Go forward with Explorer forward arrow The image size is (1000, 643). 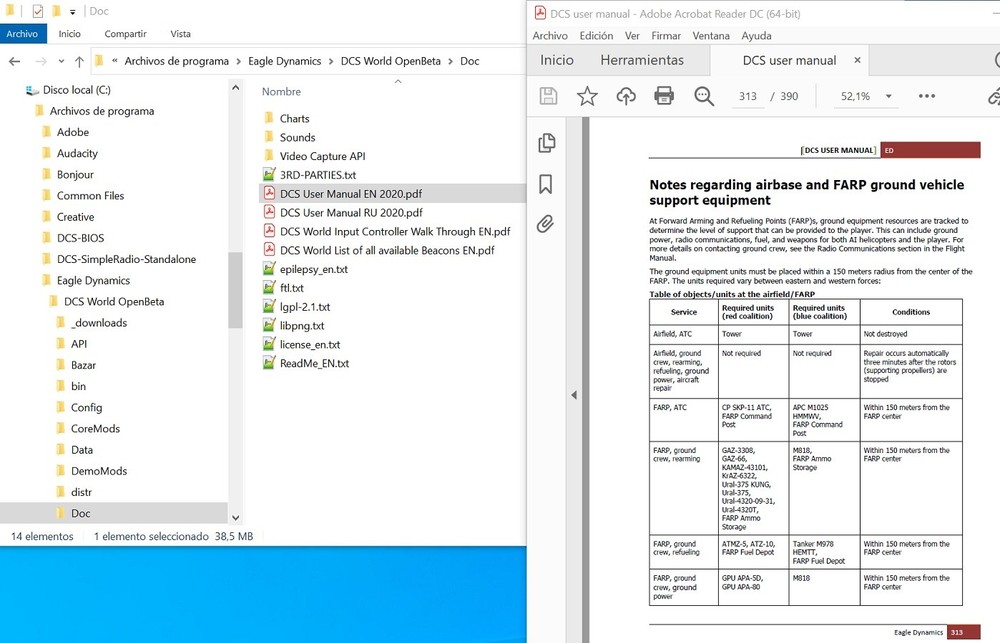pyautogui.click(x=41, y=61)
